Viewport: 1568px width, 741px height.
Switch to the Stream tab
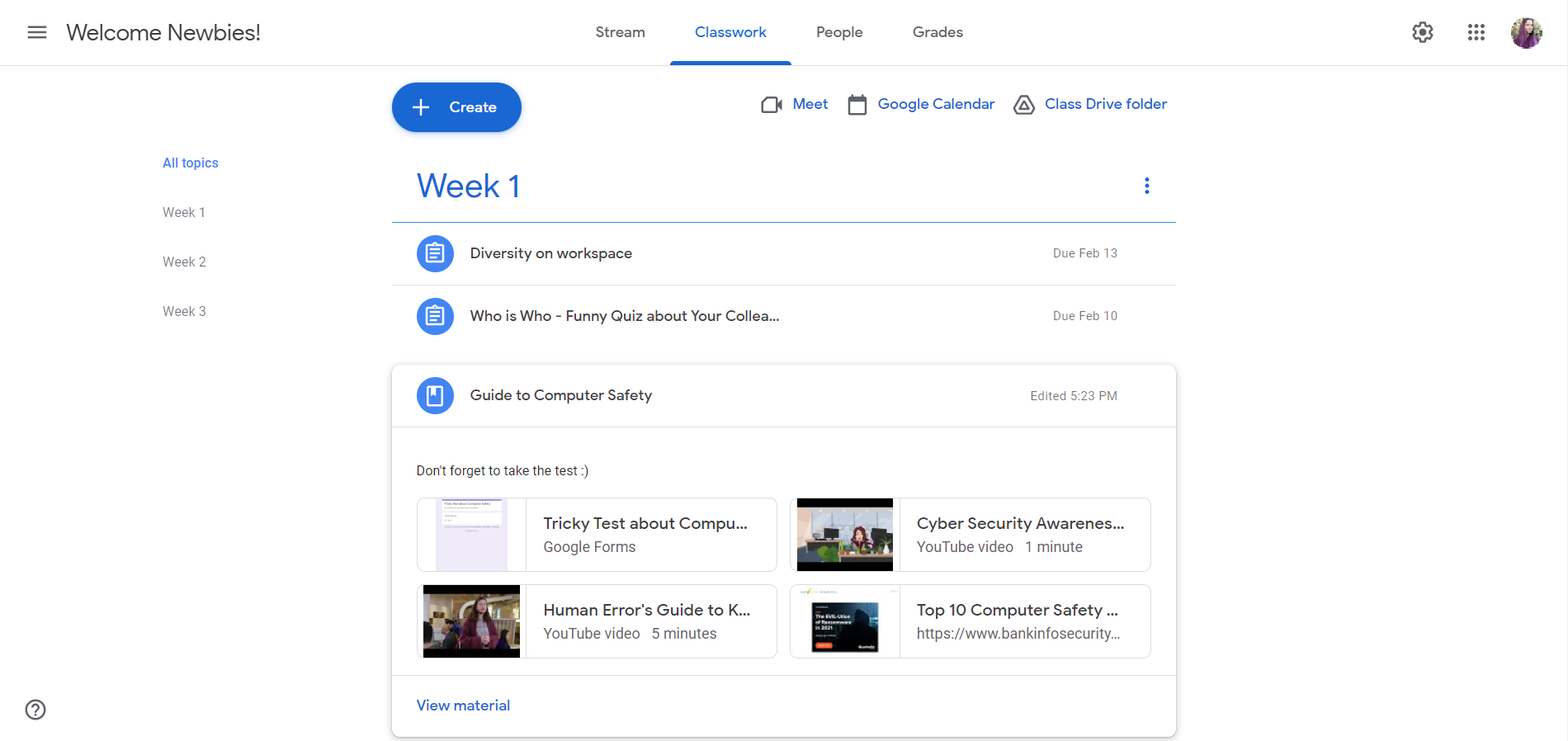coord(621,32)
